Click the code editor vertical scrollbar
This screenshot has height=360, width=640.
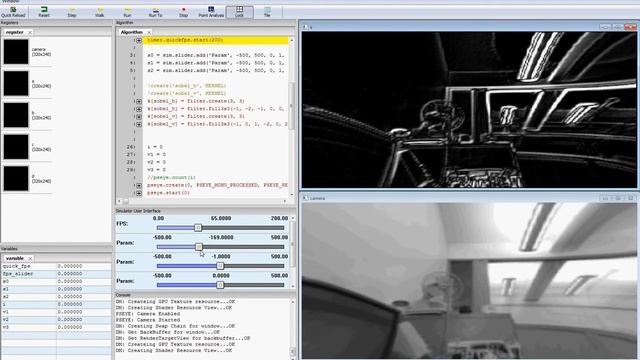(x=291, y=106)
